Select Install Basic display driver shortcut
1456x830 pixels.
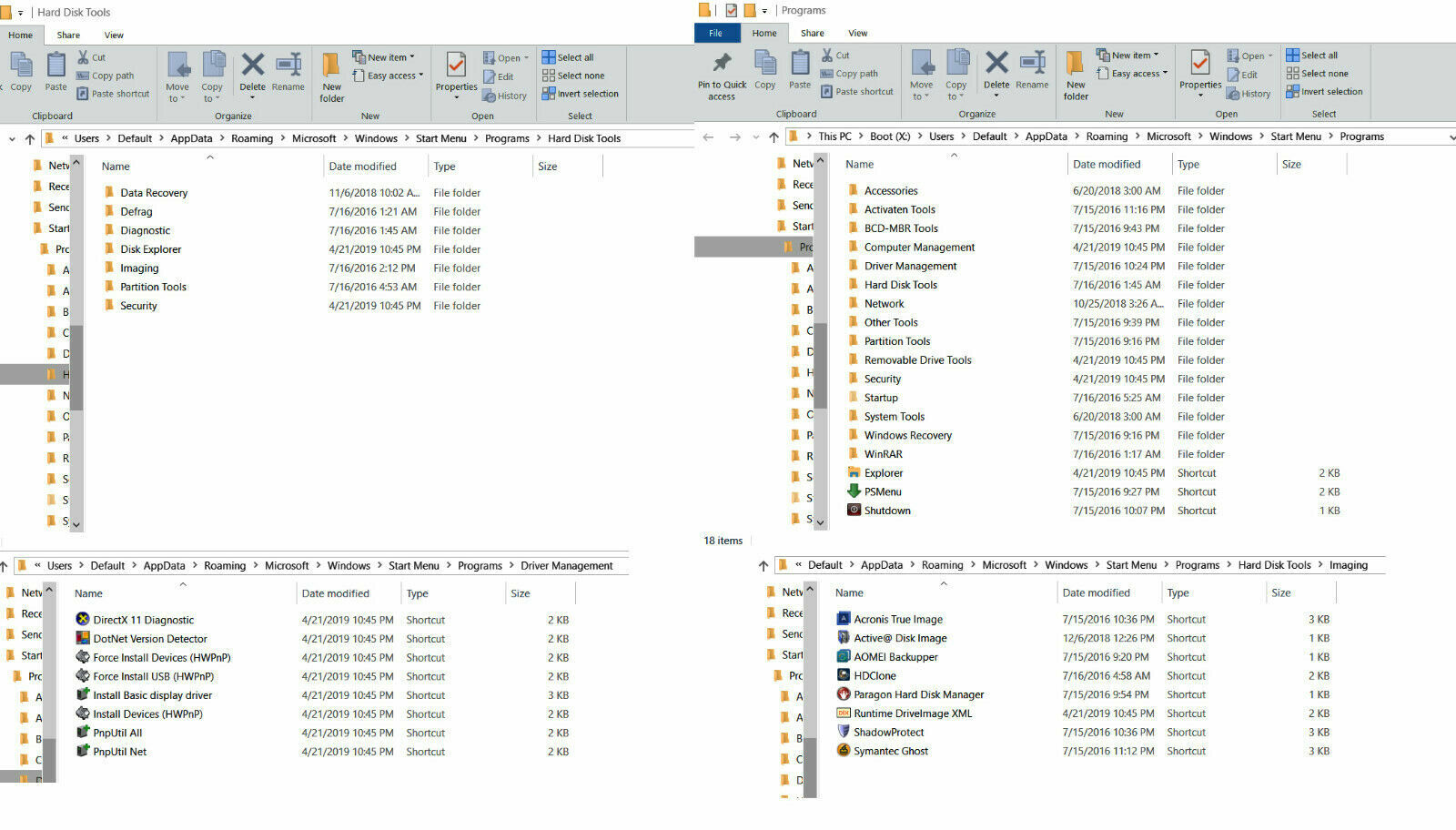(x=152, y=695)
